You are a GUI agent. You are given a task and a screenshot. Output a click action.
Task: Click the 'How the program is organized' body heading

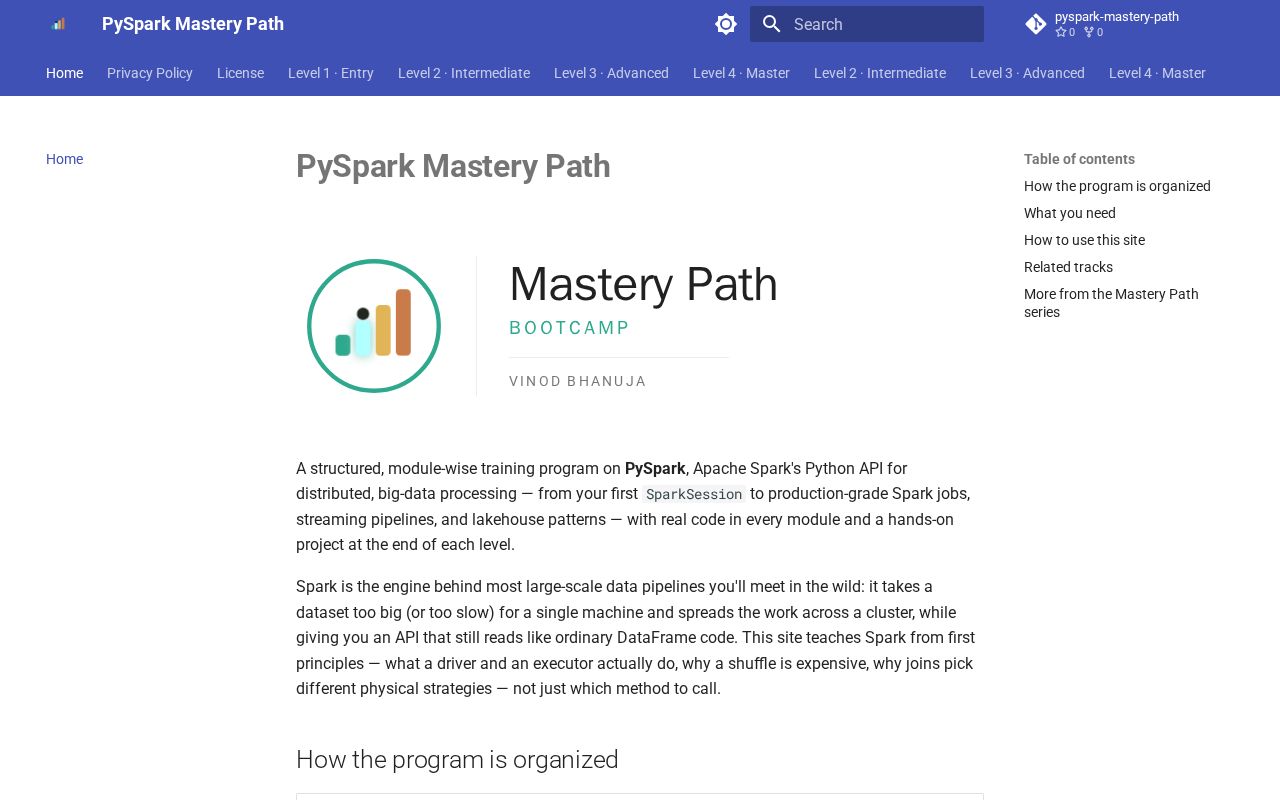tap(457, 760)
